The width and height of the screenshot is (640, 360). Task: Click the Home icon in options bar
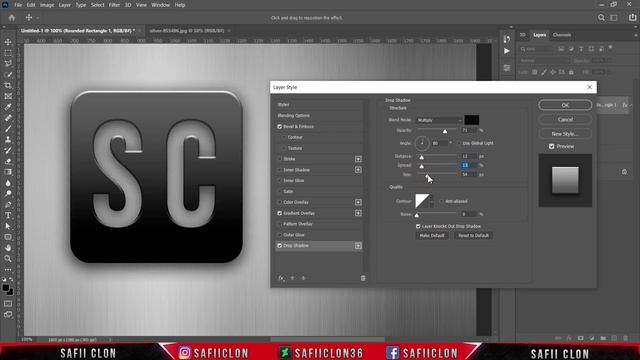12,18
